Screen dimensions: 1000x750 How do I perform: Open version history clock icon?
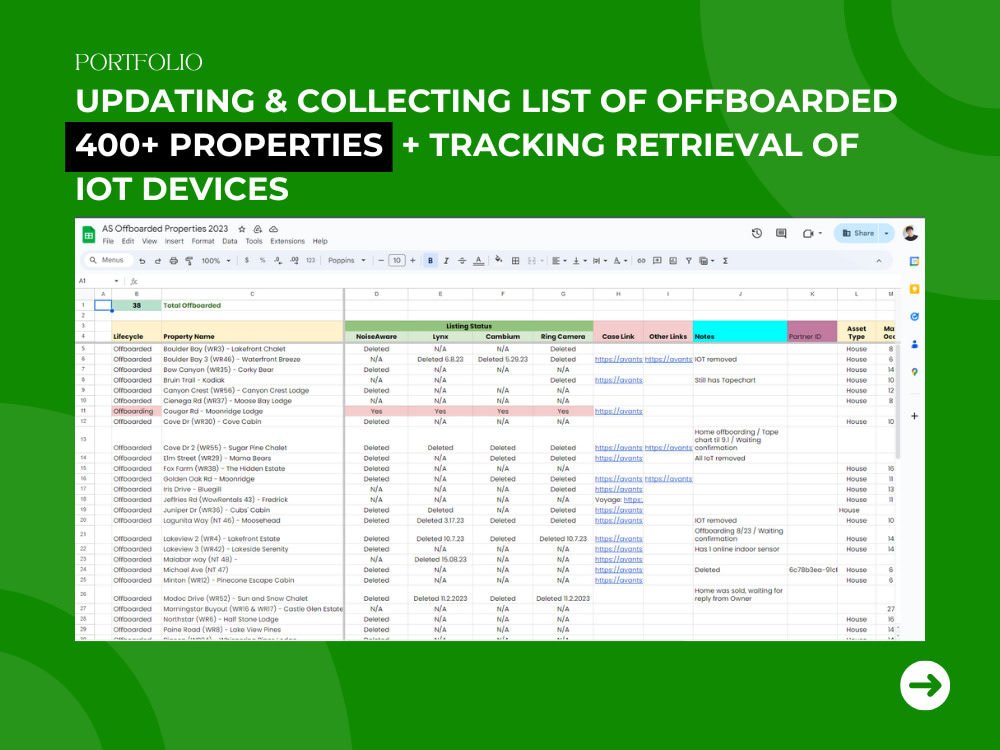pos(757,233)
